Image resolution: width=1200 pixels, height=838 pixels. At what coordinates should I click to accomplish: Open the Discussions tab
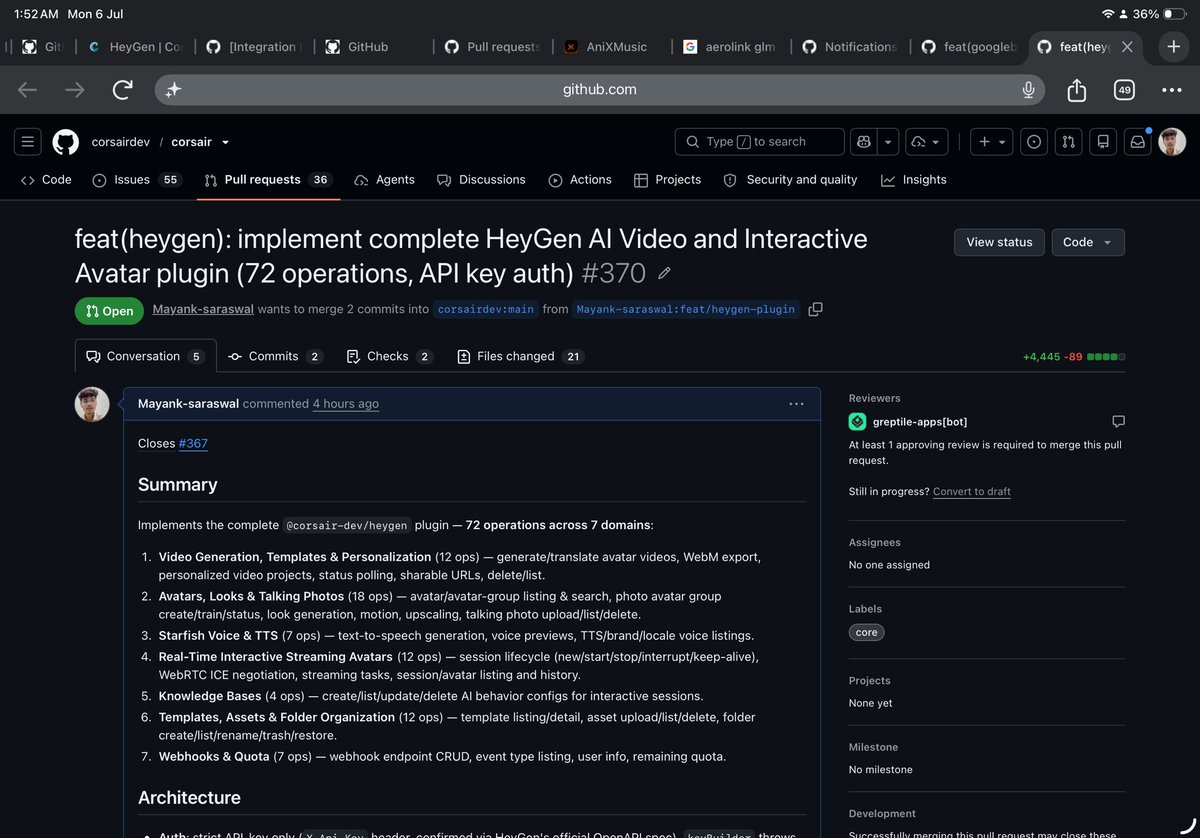click(481, 180)
